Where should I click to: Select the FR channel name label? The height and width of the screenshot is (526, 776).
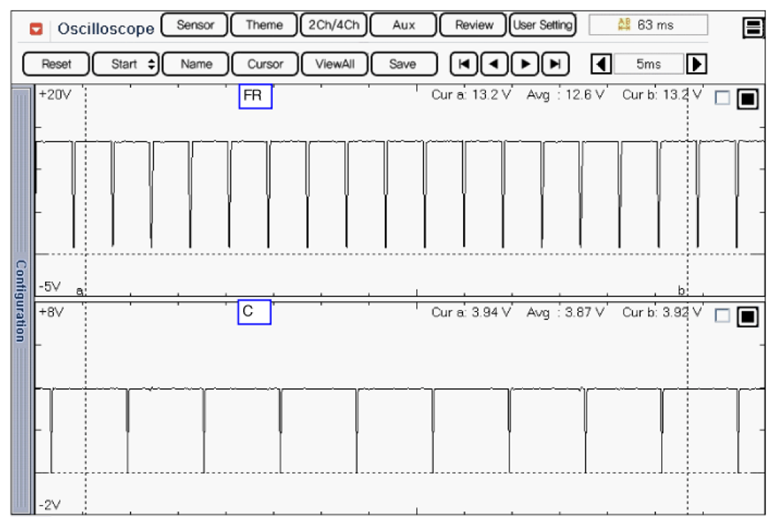pos(255,96)
